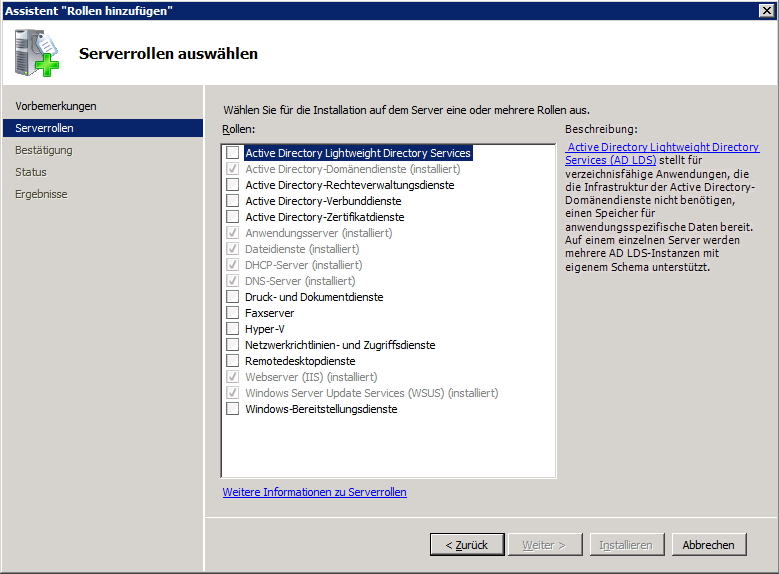Select the Serverrollen step
779x574 pixels.
(x=103, y=128)
